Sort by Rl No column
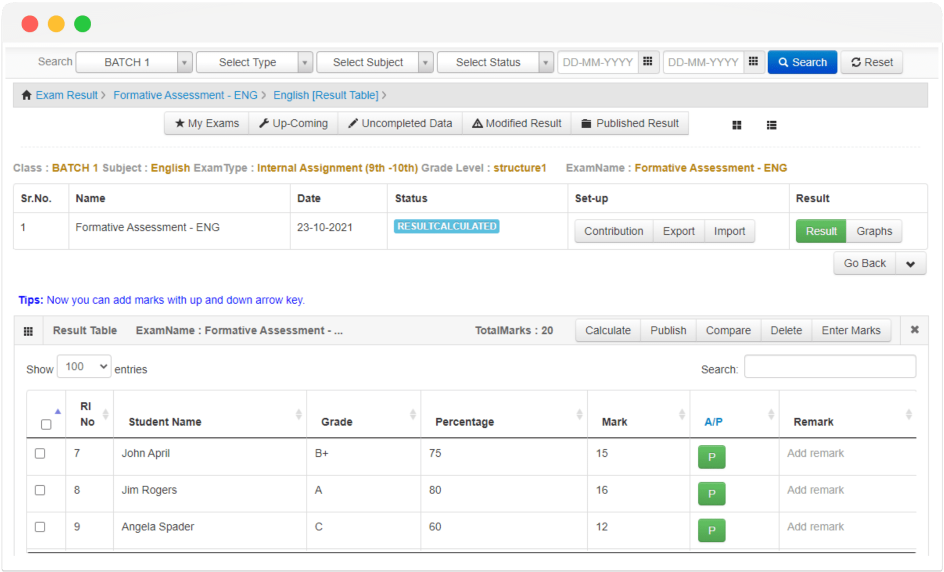Image resolution: width=944 pixels, height=572 pixels. [x=105, y=414]
